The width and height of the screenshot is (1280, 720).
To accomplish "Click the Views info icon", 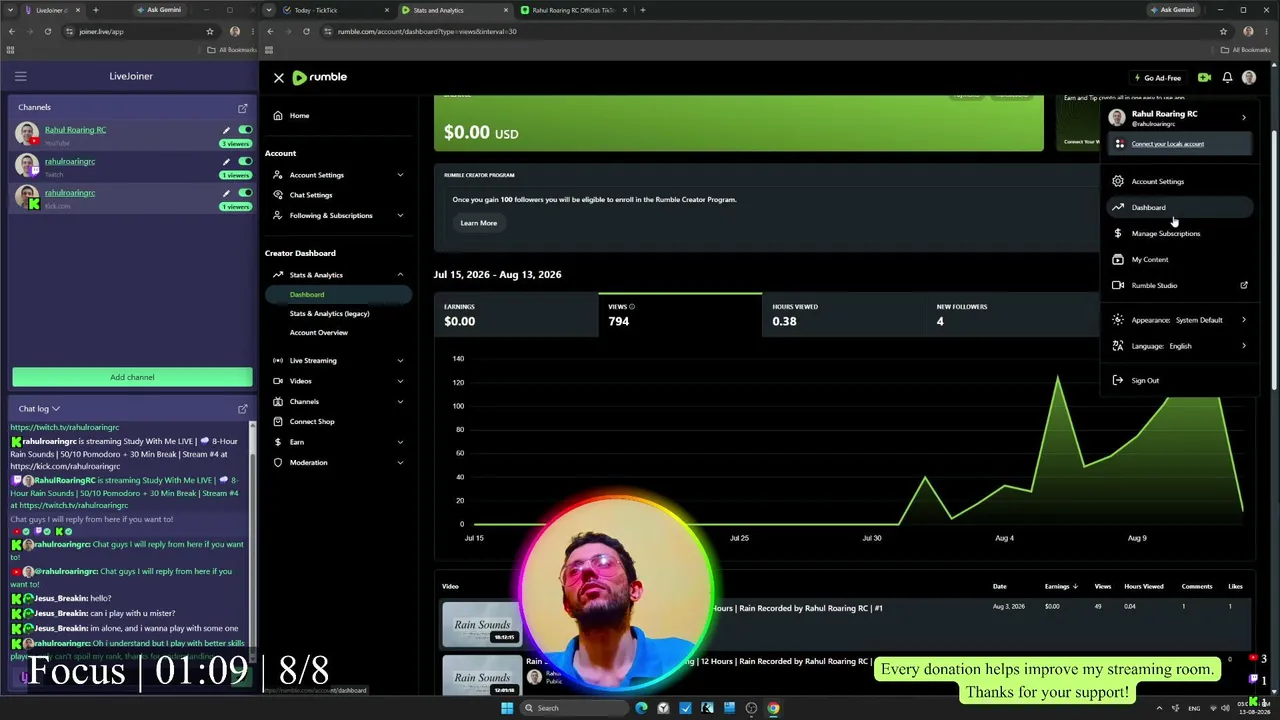I will point(632,307).
